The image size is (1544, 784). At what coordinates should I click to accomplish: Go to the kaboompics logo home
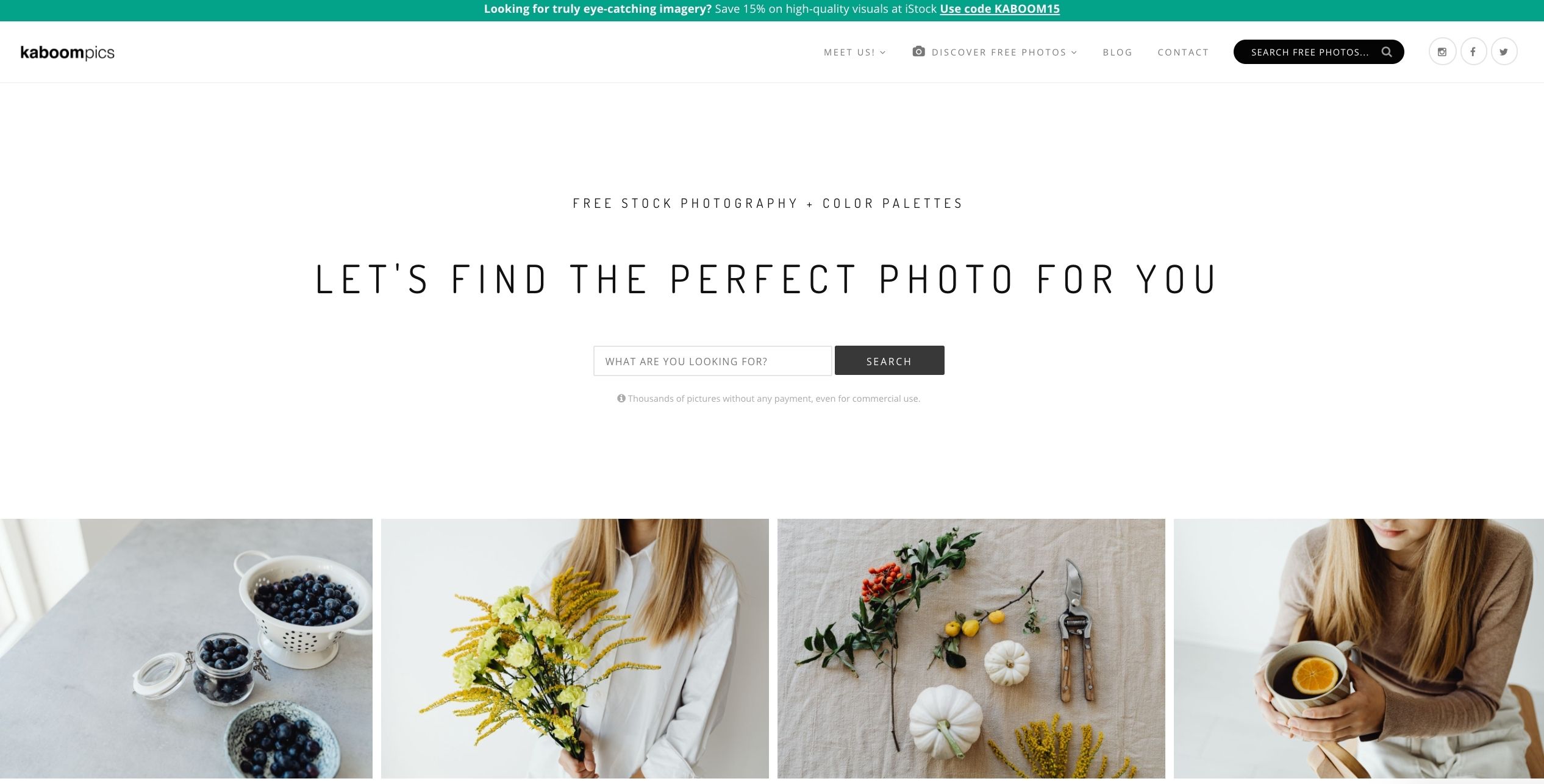point(68,52)
